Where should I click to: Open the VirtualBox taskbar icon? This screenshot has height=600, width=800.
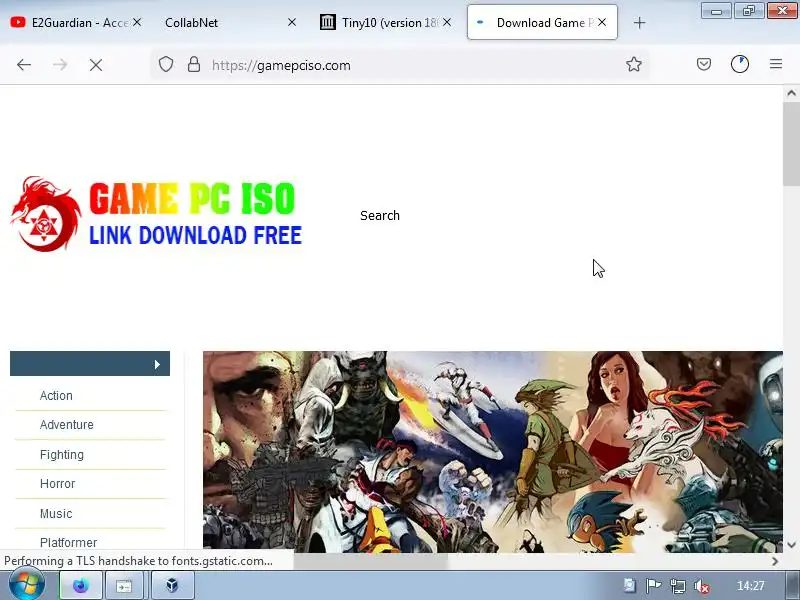click(172, 585)
